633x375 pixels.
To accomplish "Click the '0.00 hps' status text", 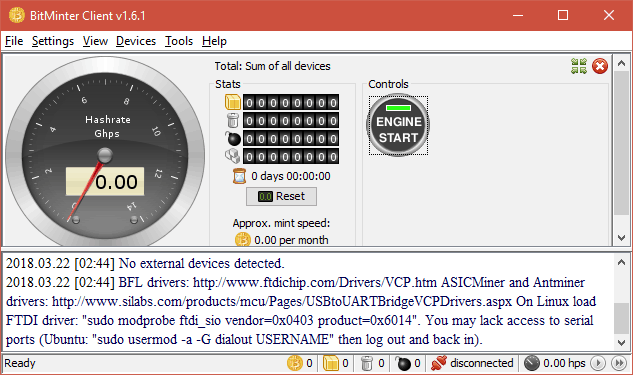I will pyautogui.click(x=564, y=363).
